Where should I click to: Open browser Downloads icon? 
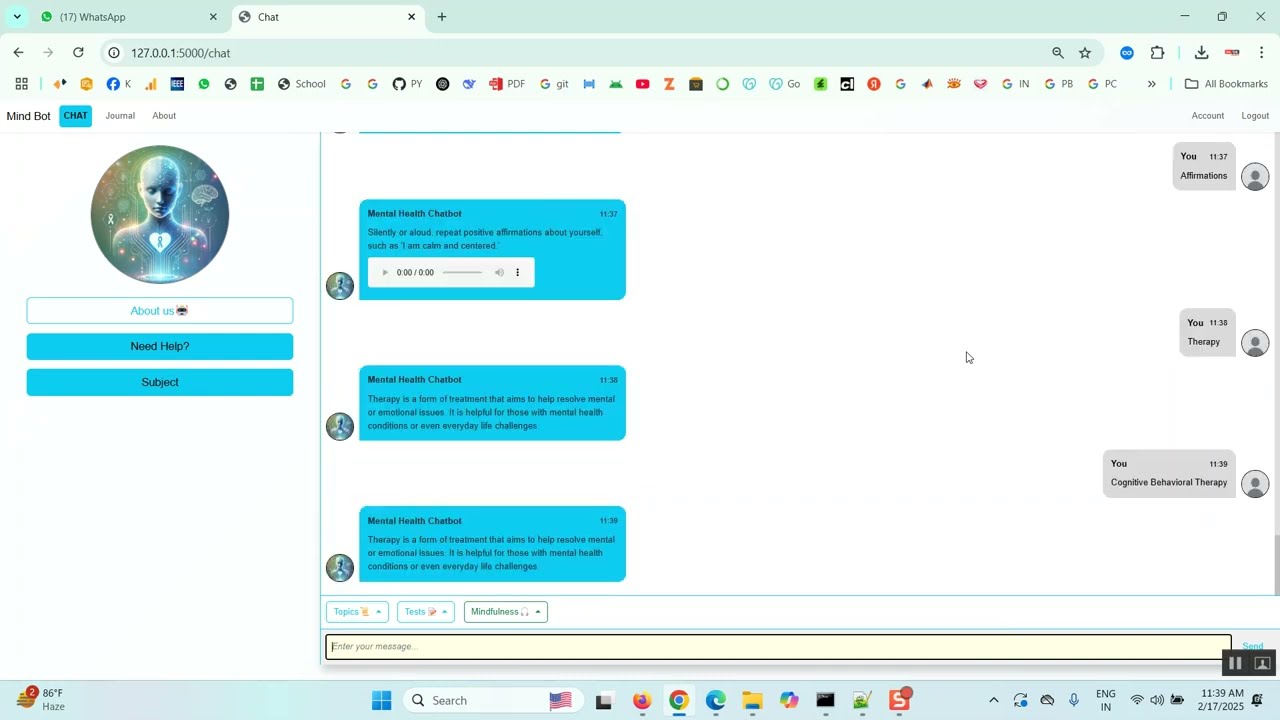click(x=1201, y=53)
